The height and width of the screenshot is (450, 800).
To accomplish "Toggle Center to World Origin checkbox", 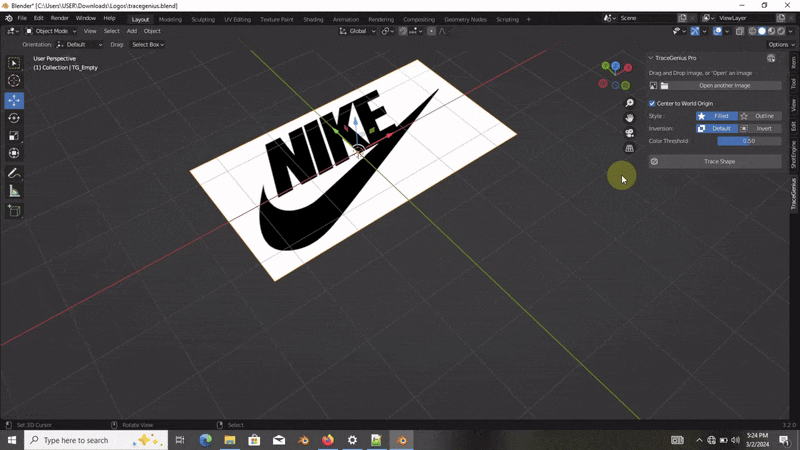I will (x=652, y=104).
